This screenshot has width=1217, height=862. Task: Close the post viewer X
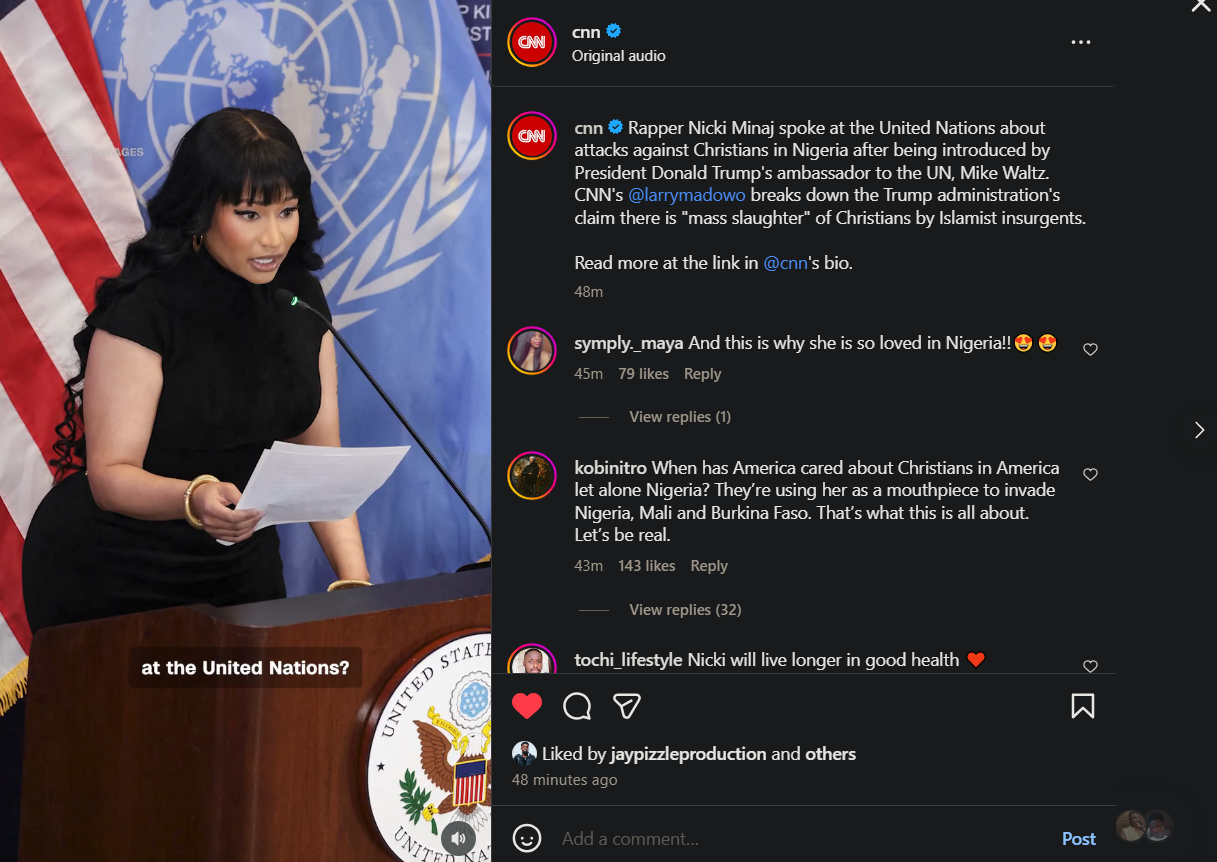1201,6
